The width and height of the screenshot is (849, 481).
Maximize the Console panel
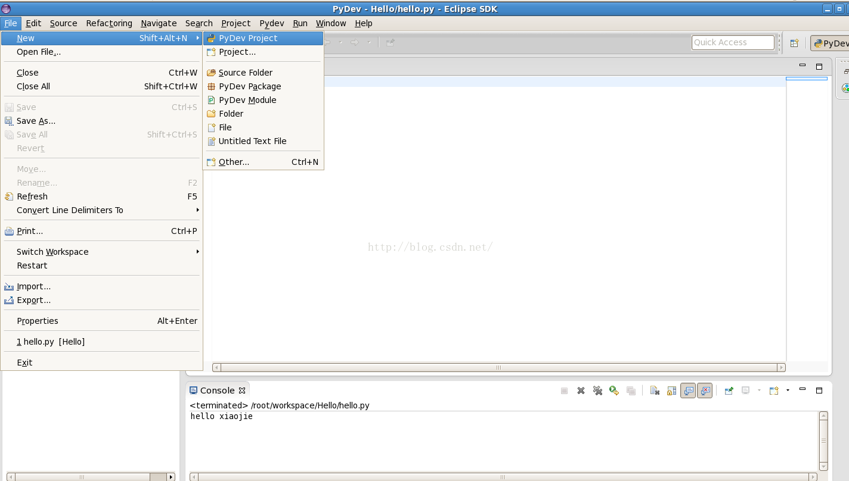819,390
